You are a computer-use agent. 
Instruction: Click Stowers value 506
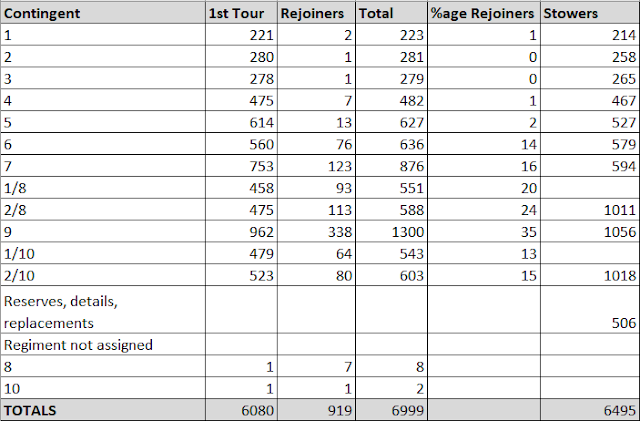(x=624, y=323)
